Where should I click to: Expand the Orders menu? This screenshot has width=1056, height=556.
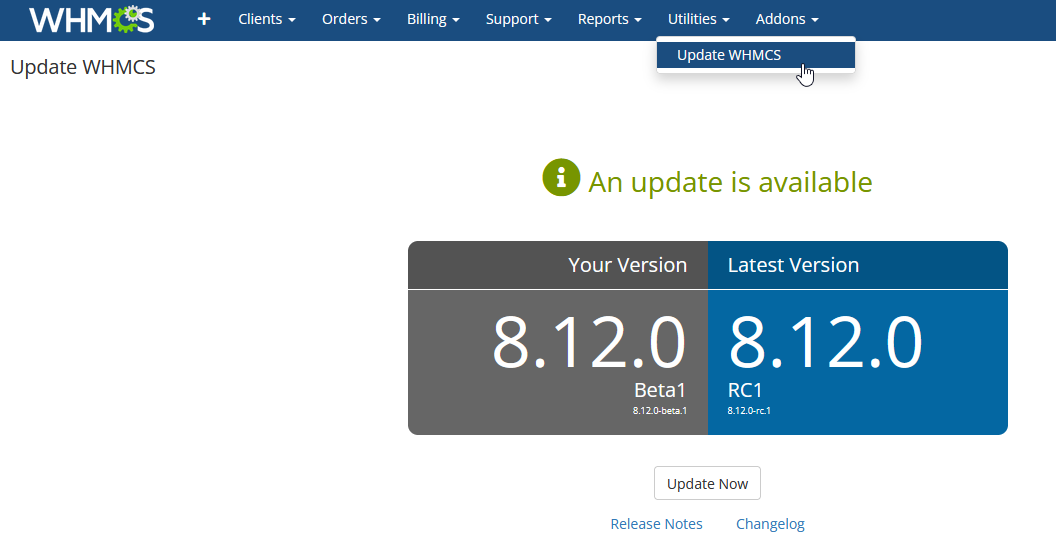(x=351, y=20)
